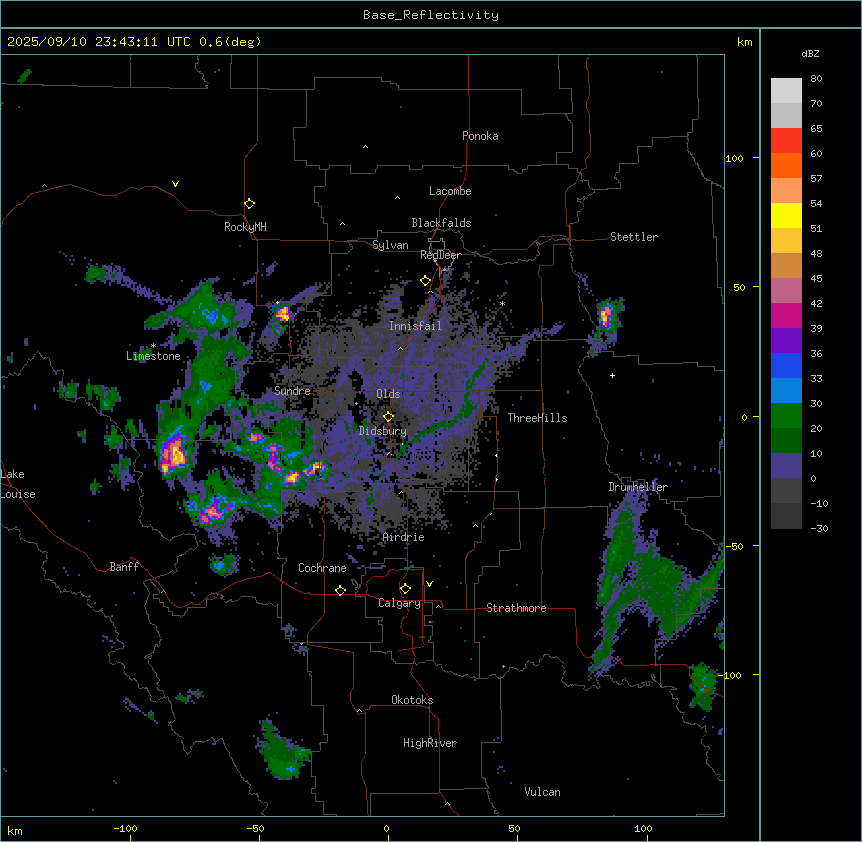This screenshot has height=842, width=862.
Task: Select the Lake Louise label
Action: [18, 484]
